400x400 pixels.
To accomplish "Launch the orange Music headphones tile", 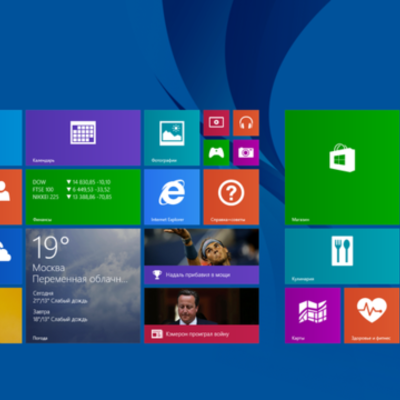I will coord(246,123).
